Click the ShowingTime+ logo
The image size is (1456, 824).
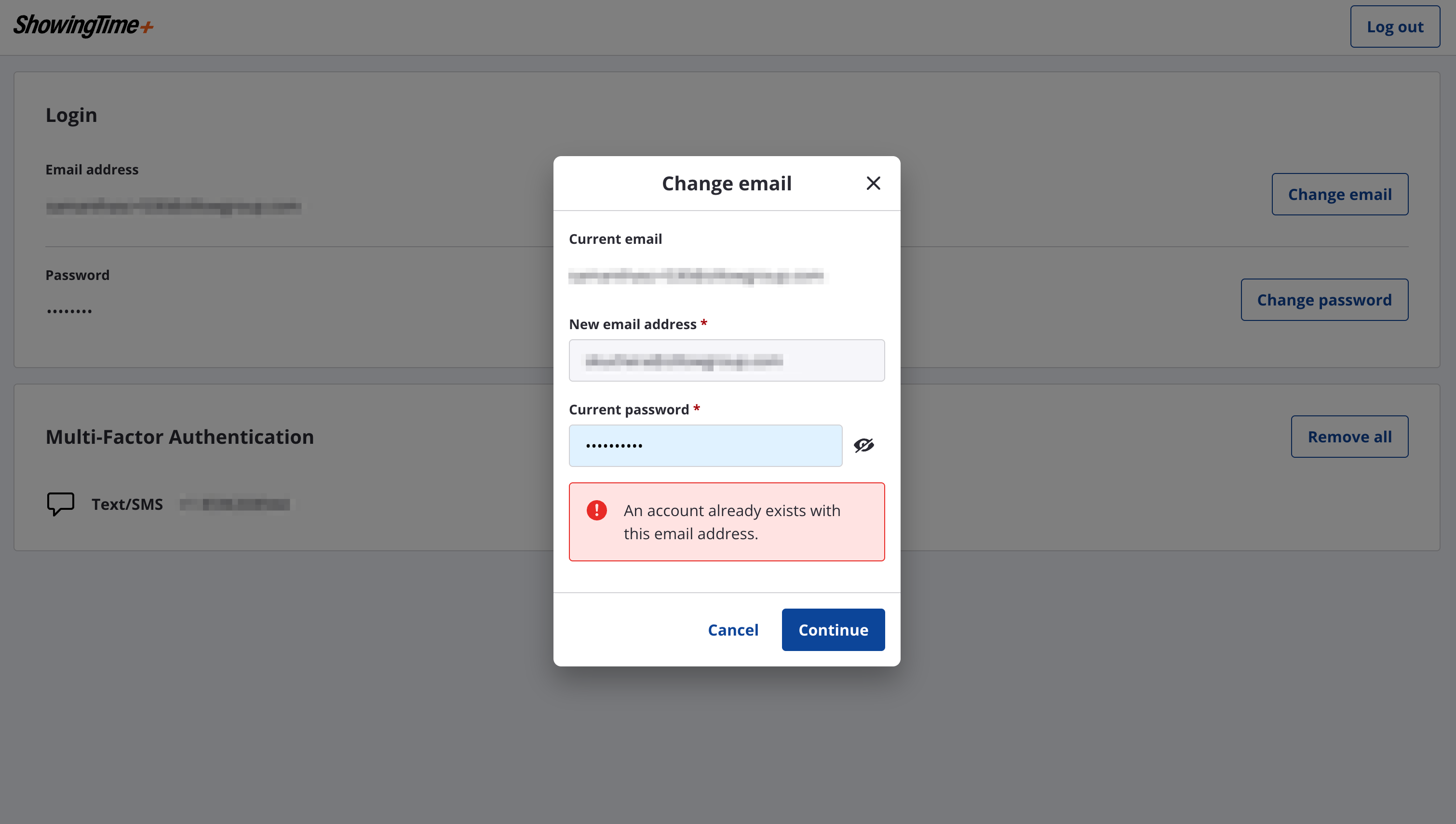click(x=83, y=26)
